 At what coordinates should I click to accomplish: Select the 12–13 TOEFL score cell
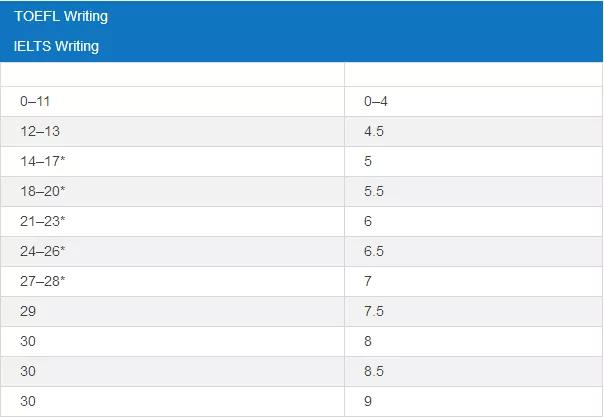pos(40,131)
